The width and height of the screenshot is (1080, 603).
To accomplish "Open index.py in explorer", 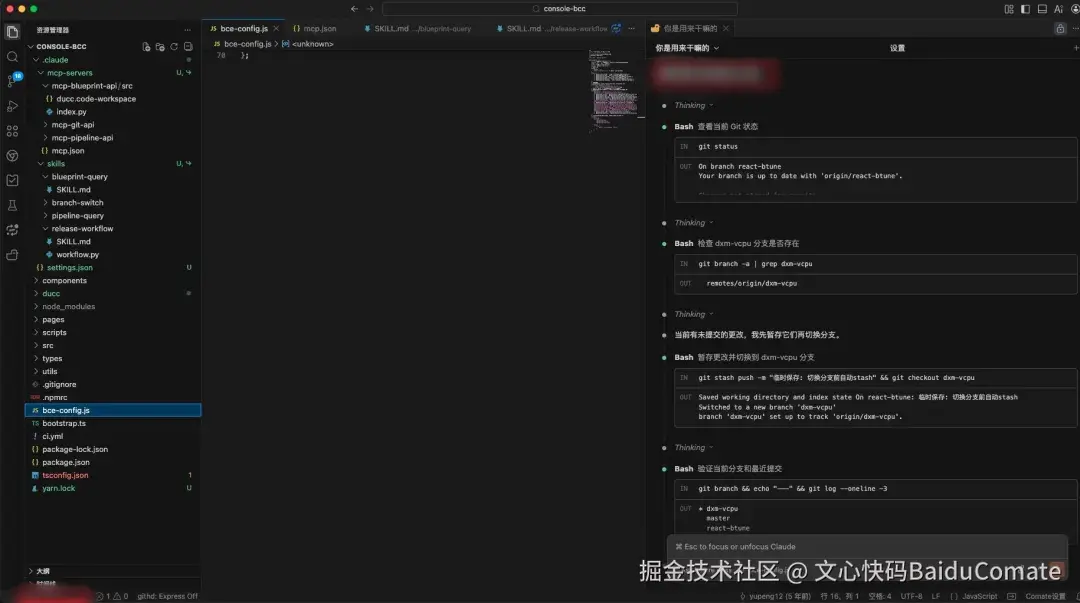I will pos(72,112).
